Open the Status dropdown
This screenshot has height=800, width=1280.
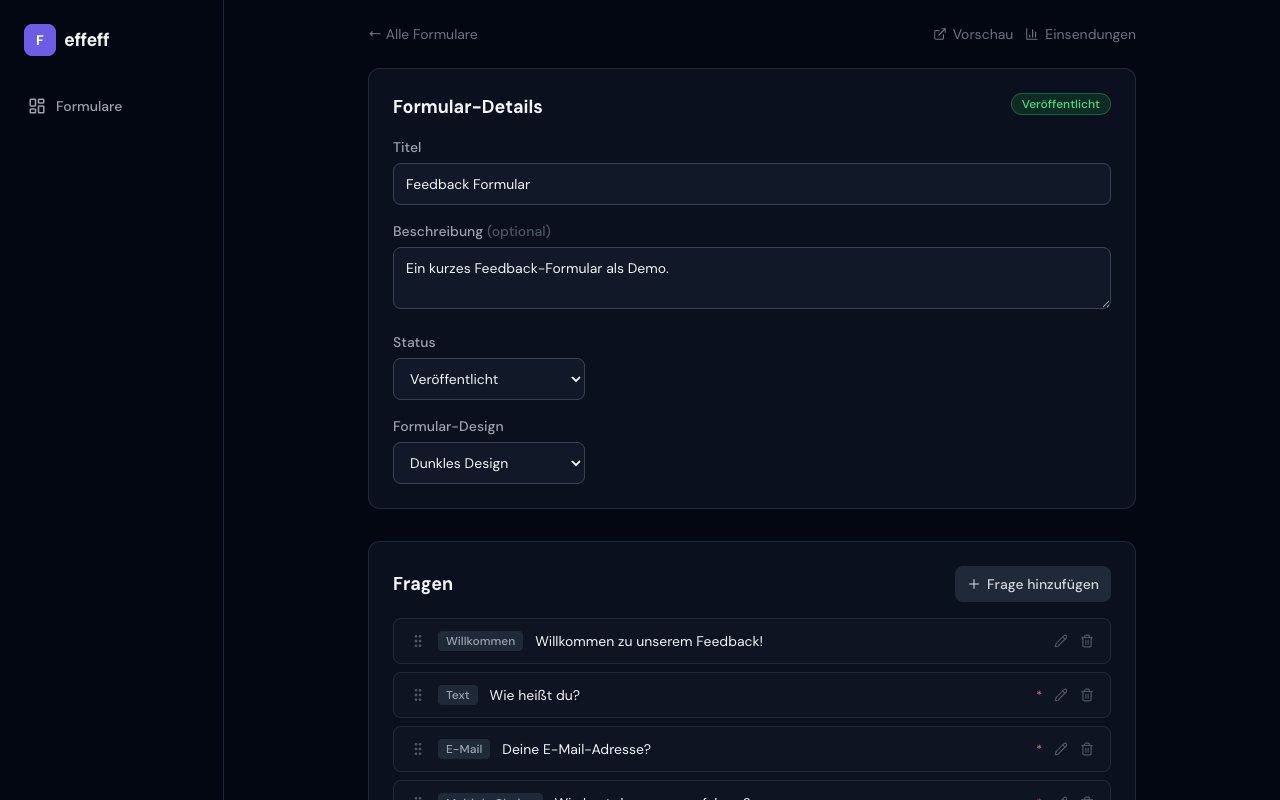(488, 379)
